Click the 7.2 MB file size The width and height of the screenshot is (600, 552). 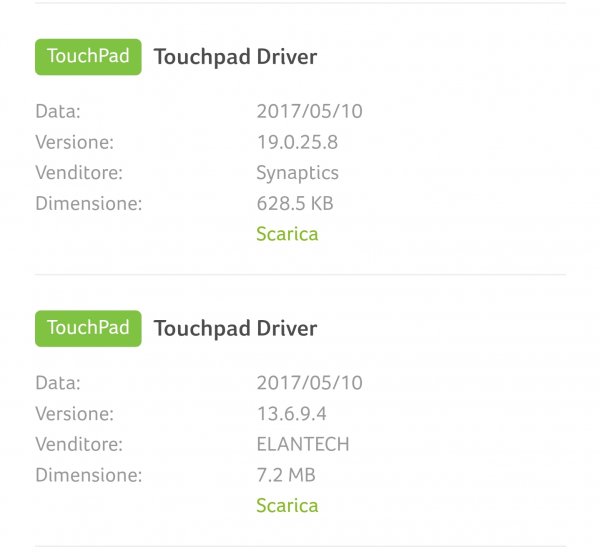tap(286, 475)
